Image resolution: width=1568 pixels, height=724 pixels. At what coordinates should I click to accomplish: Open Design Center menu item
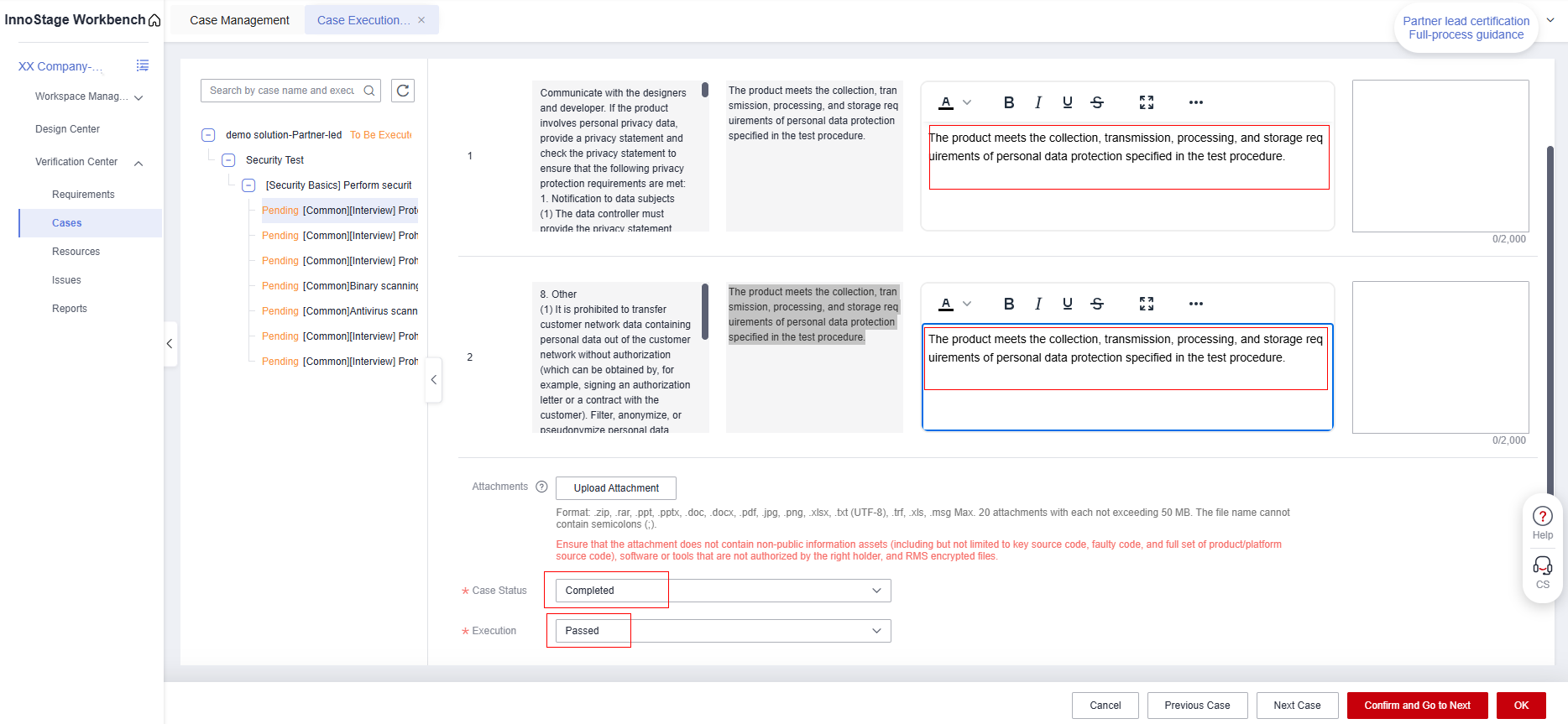point(67,129)
